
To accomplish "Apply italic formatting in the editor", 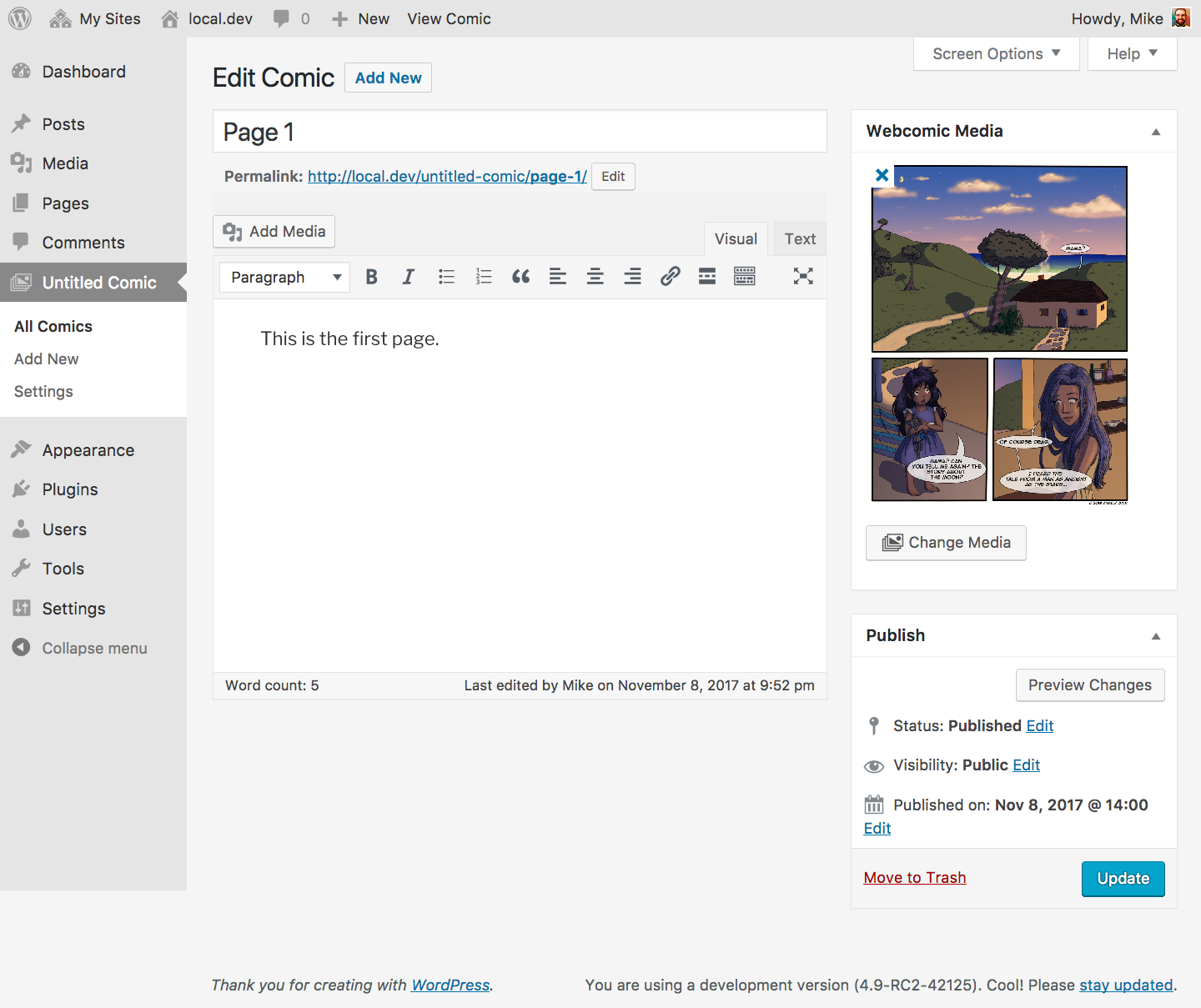I will tap(409, 277).
